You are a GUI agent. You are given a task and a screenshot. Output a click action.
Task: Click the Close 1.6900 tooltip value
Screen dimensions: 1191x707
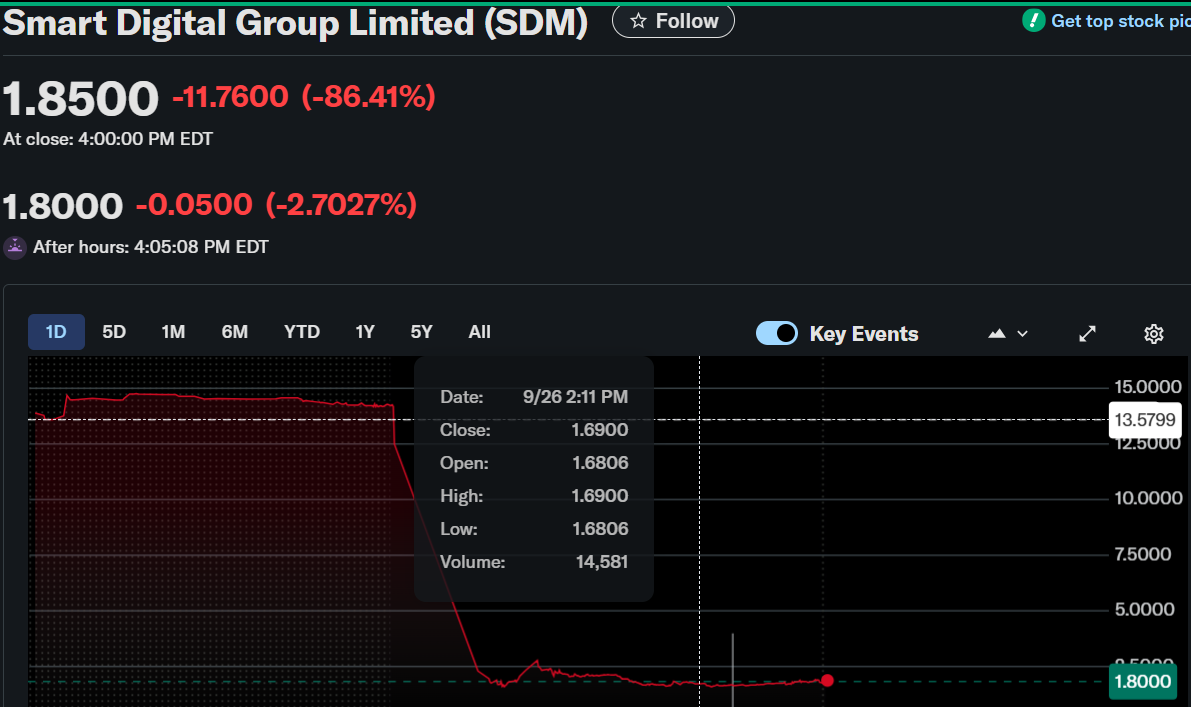[600, 430]
